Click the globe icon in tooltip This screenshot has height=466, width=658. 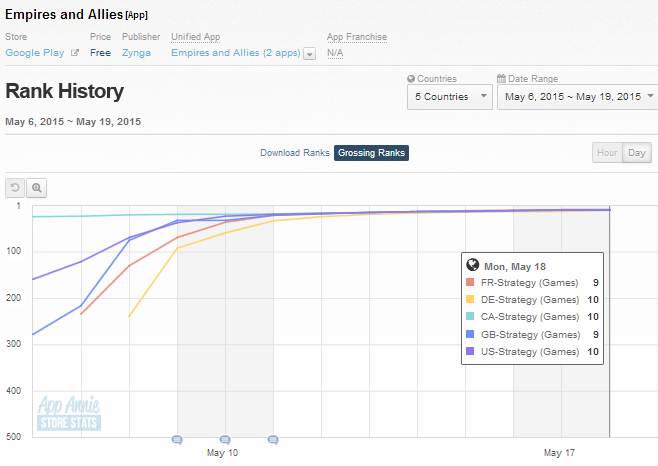pos(473,266)
